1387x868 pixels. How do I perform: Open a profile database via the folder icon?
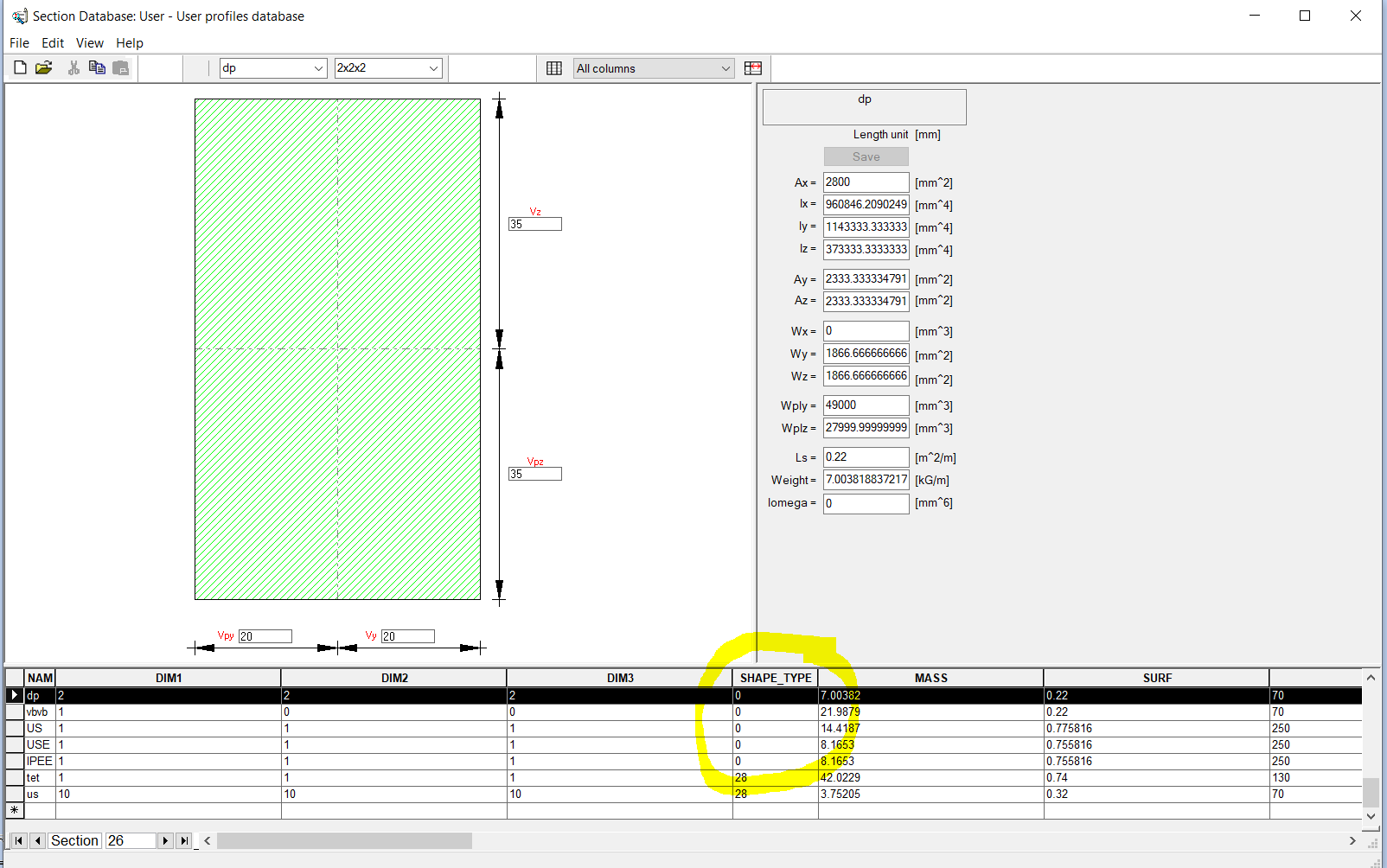pos(43,67)
